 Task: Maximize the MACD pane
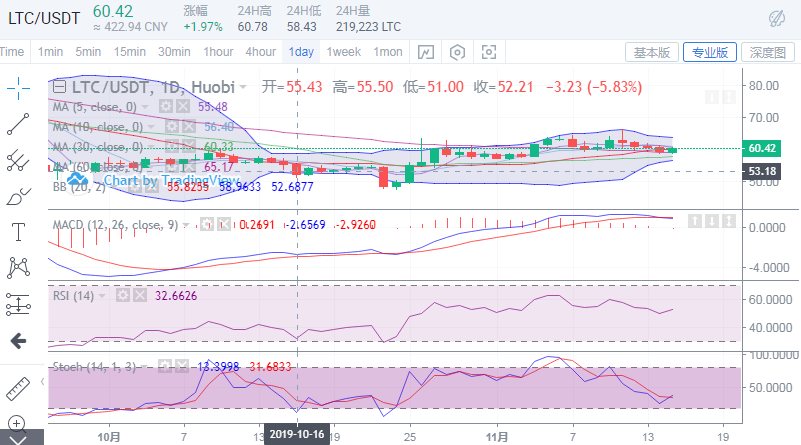(729, 221)
